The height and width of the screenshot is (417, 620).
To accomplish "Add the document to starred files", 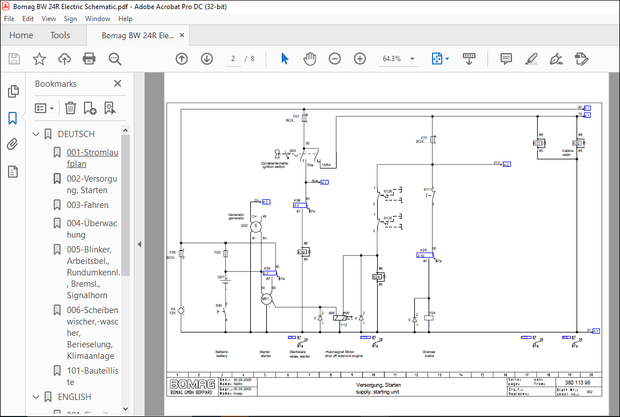I will tap(38, 59).
